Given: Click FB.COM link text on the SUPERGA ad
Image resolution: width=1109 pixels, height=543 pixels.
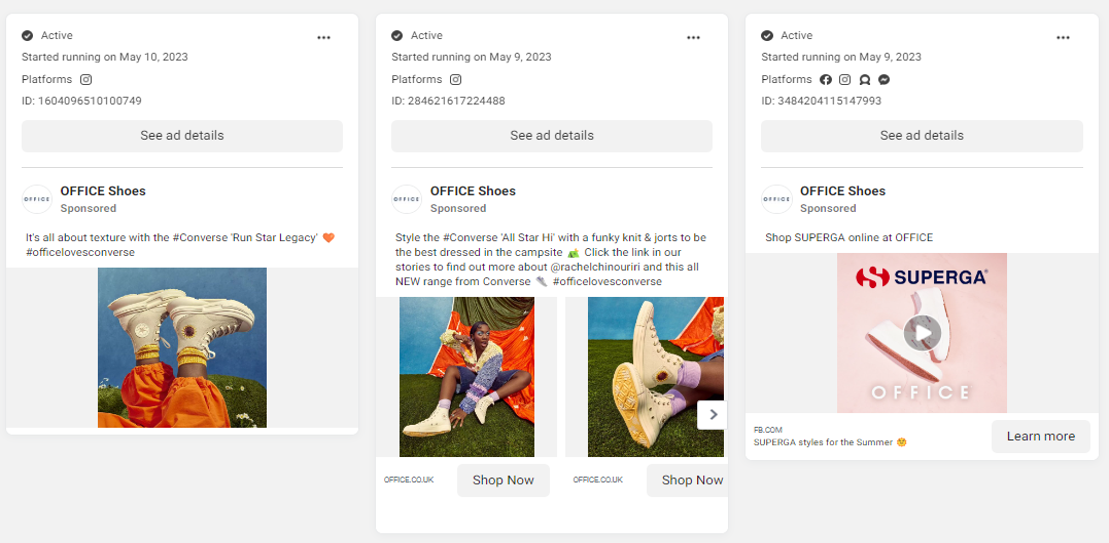Looking at the screenshot, I should point(768,430).
